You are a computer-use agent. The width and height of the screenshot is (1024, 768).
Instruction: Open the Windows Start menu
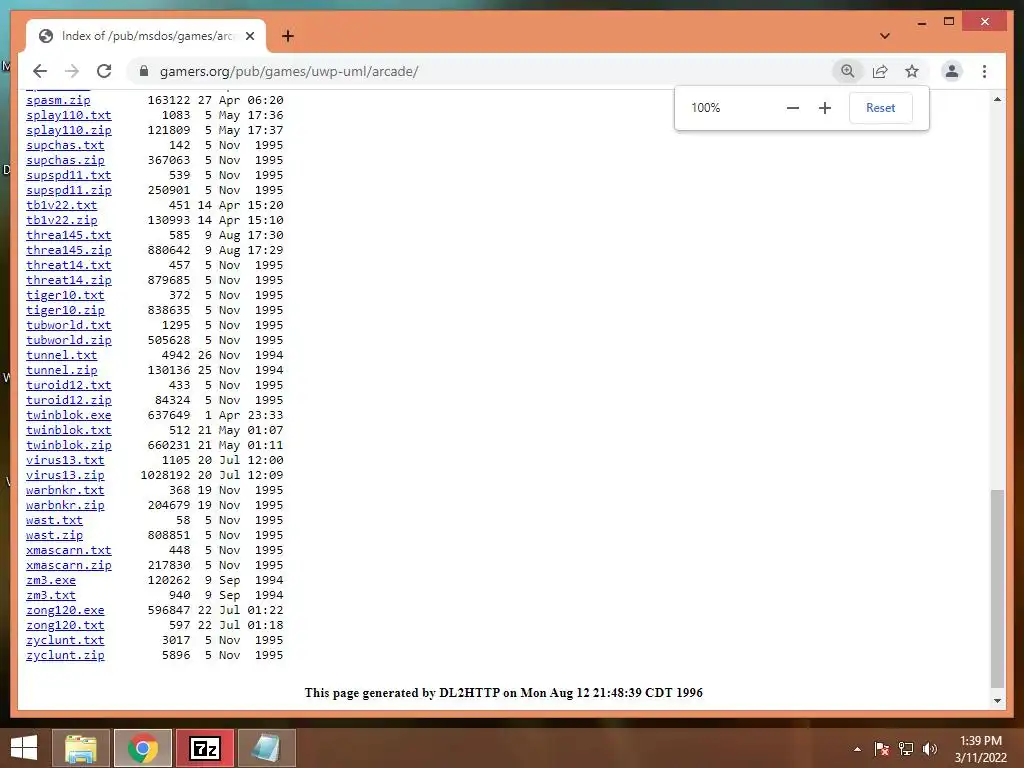click(24, 748)
